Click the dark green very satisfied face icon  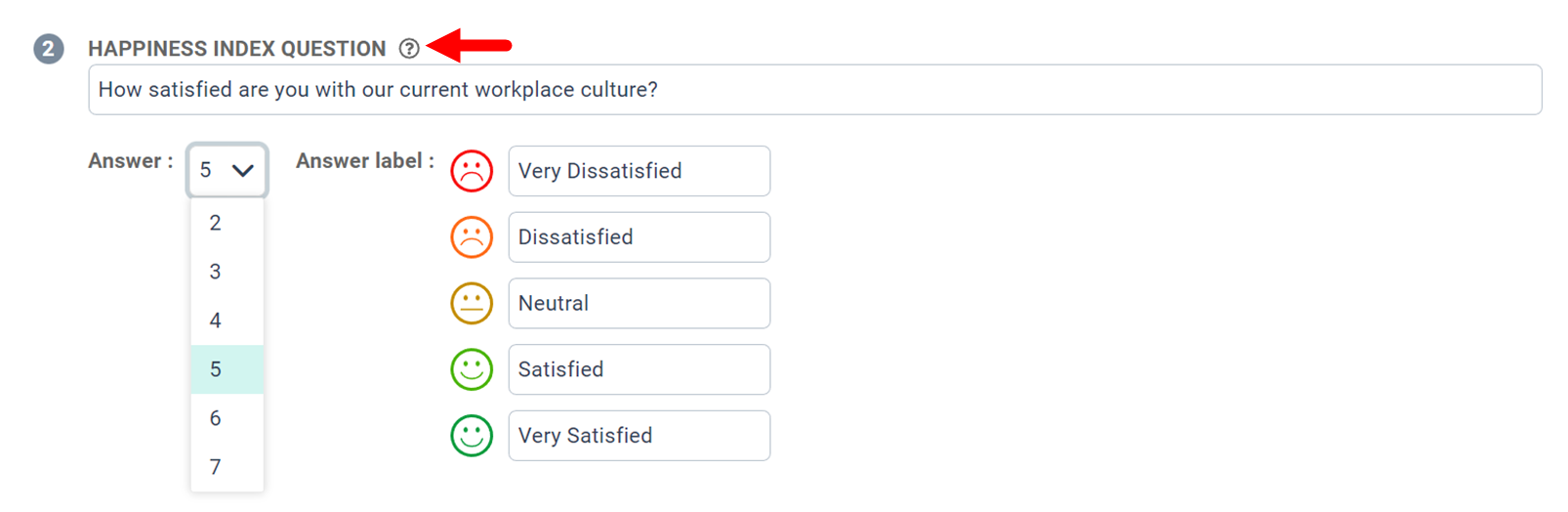[472, 436]
